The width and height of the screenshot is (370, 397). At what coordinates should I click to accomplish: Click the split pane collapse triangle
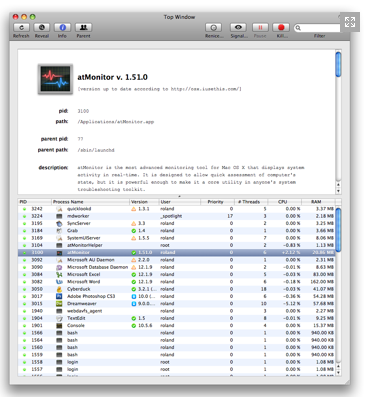click(179, 196)
